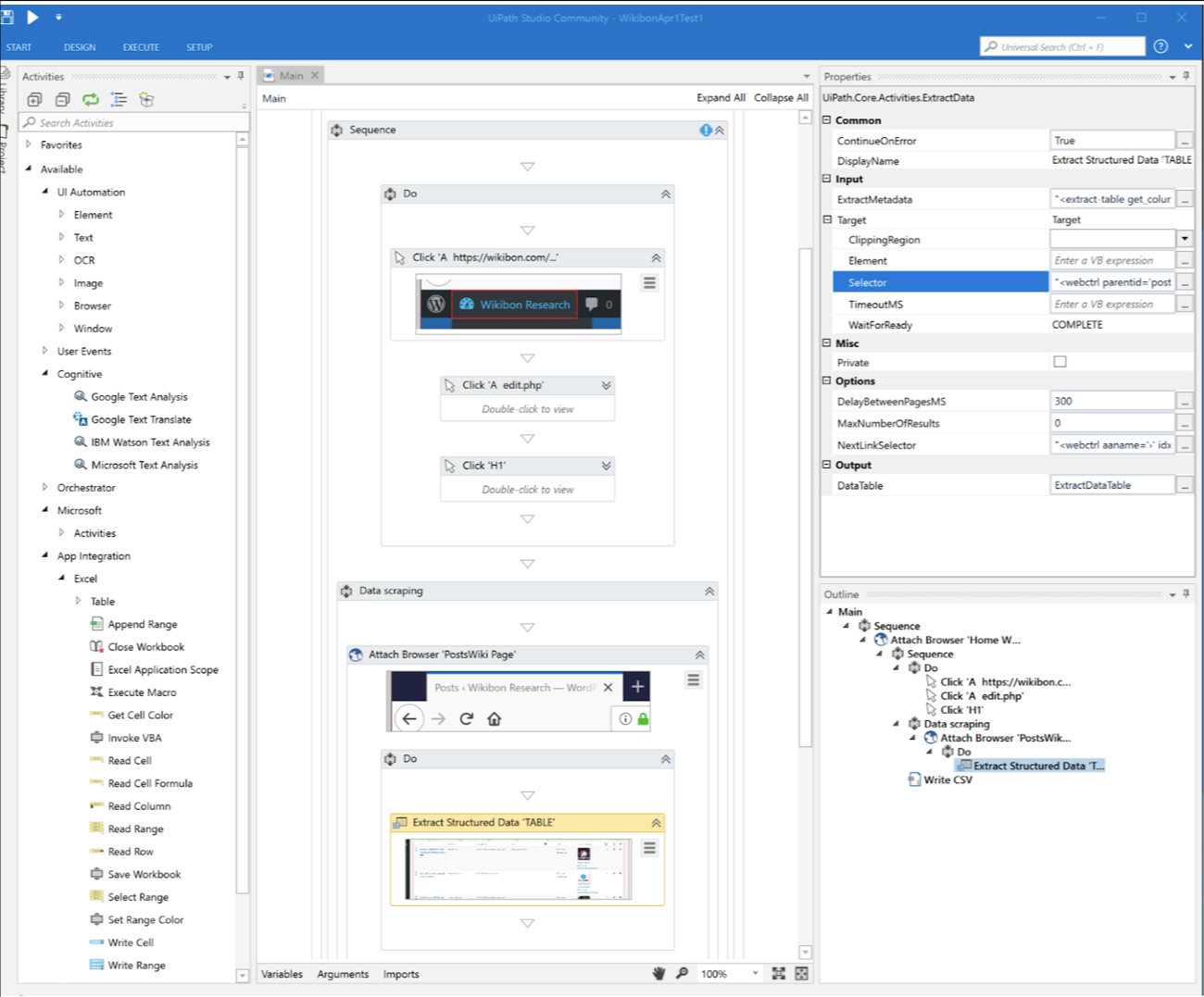Image resolution: width=1204 pixels, height=997 pixels.
Task: Open the zoom percentage dropdown
Action: [756, 973]
